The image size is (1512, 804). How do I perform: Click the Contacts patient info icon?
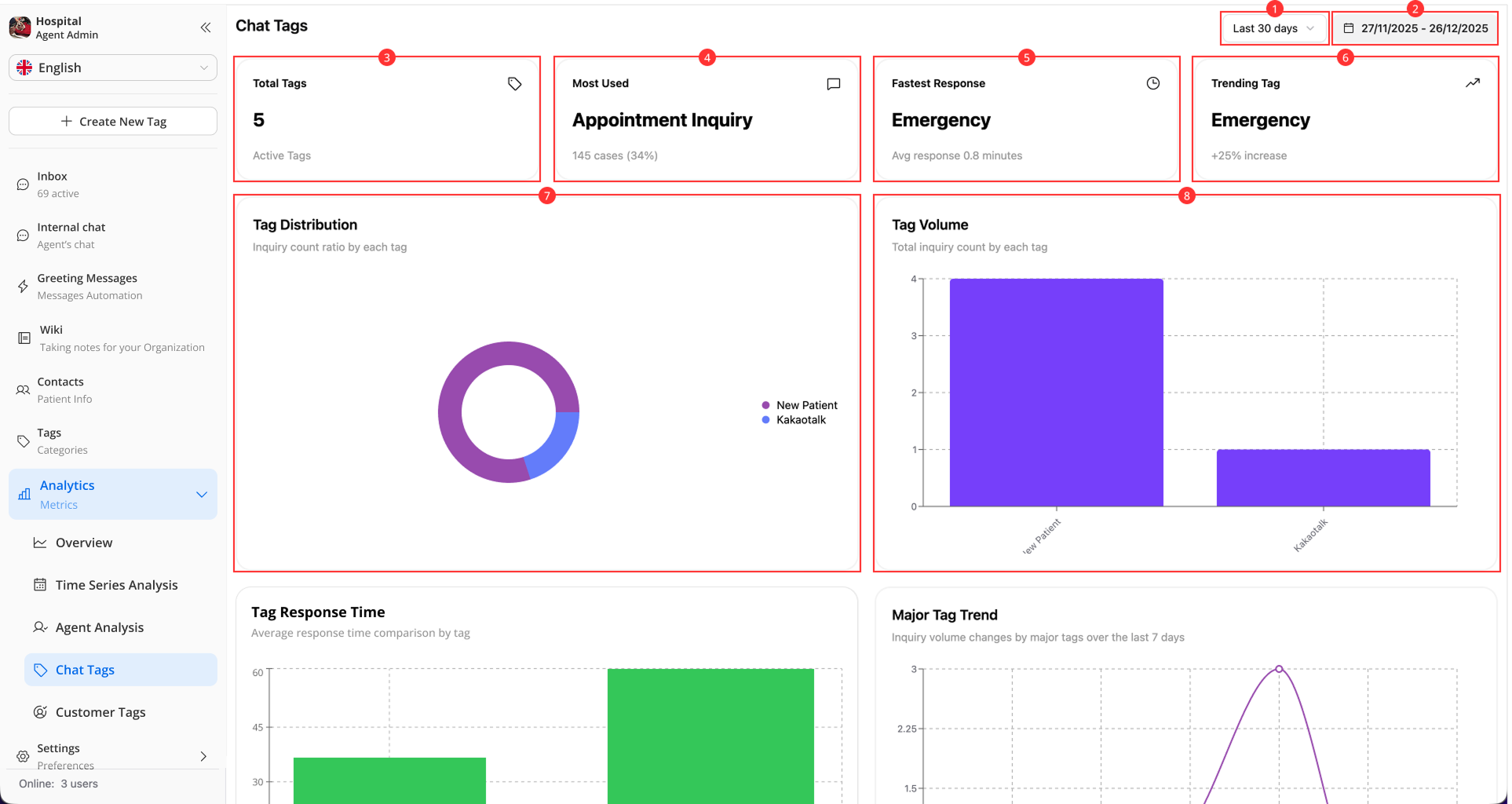pyautogui.click(x=22, y=389)
